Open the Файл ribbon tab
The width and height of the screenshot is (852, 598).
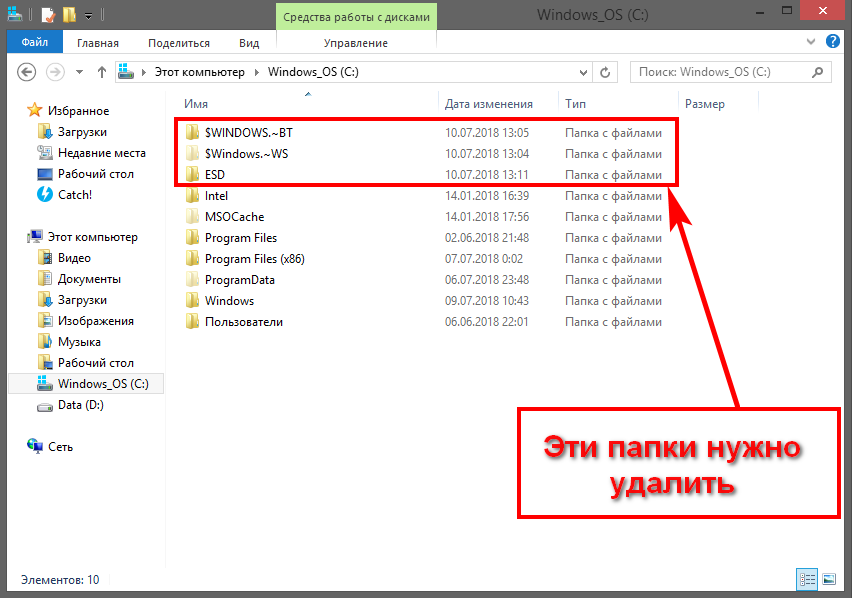pos(35,42)
